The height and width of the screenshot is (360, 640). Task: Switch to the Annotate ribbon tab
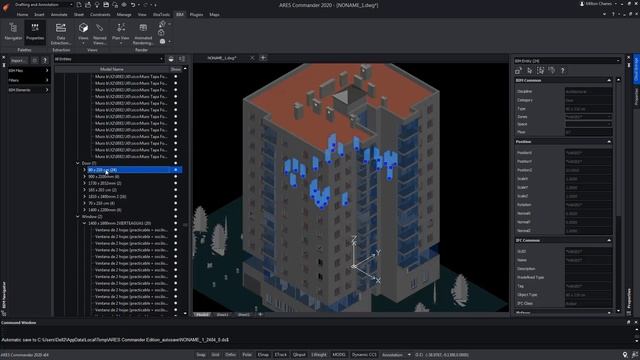coord(59,15)
